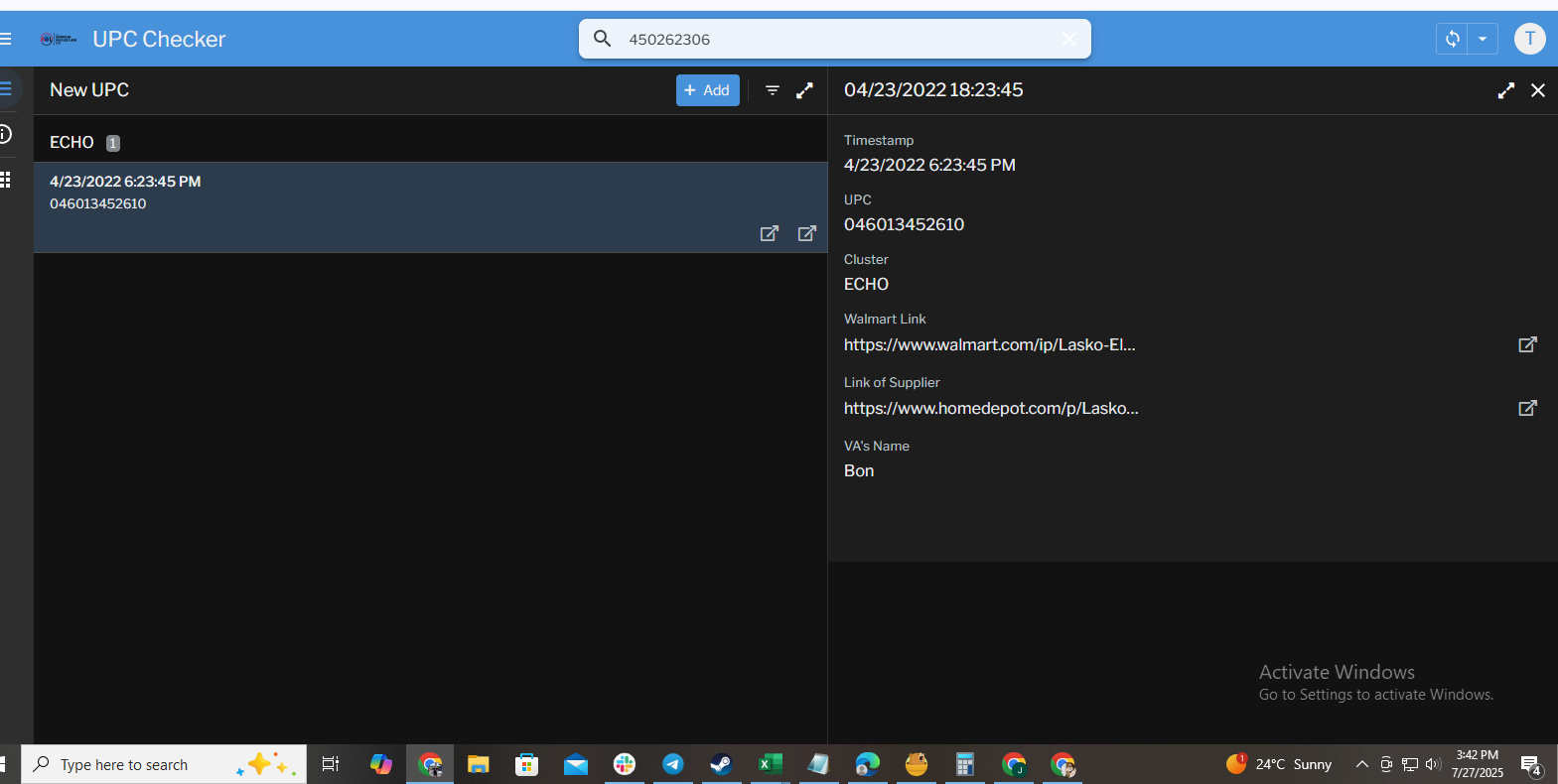Viewport: 1558px width, 784px height.
Task: Click the sync refresh icon in header
Action: 1452,39
